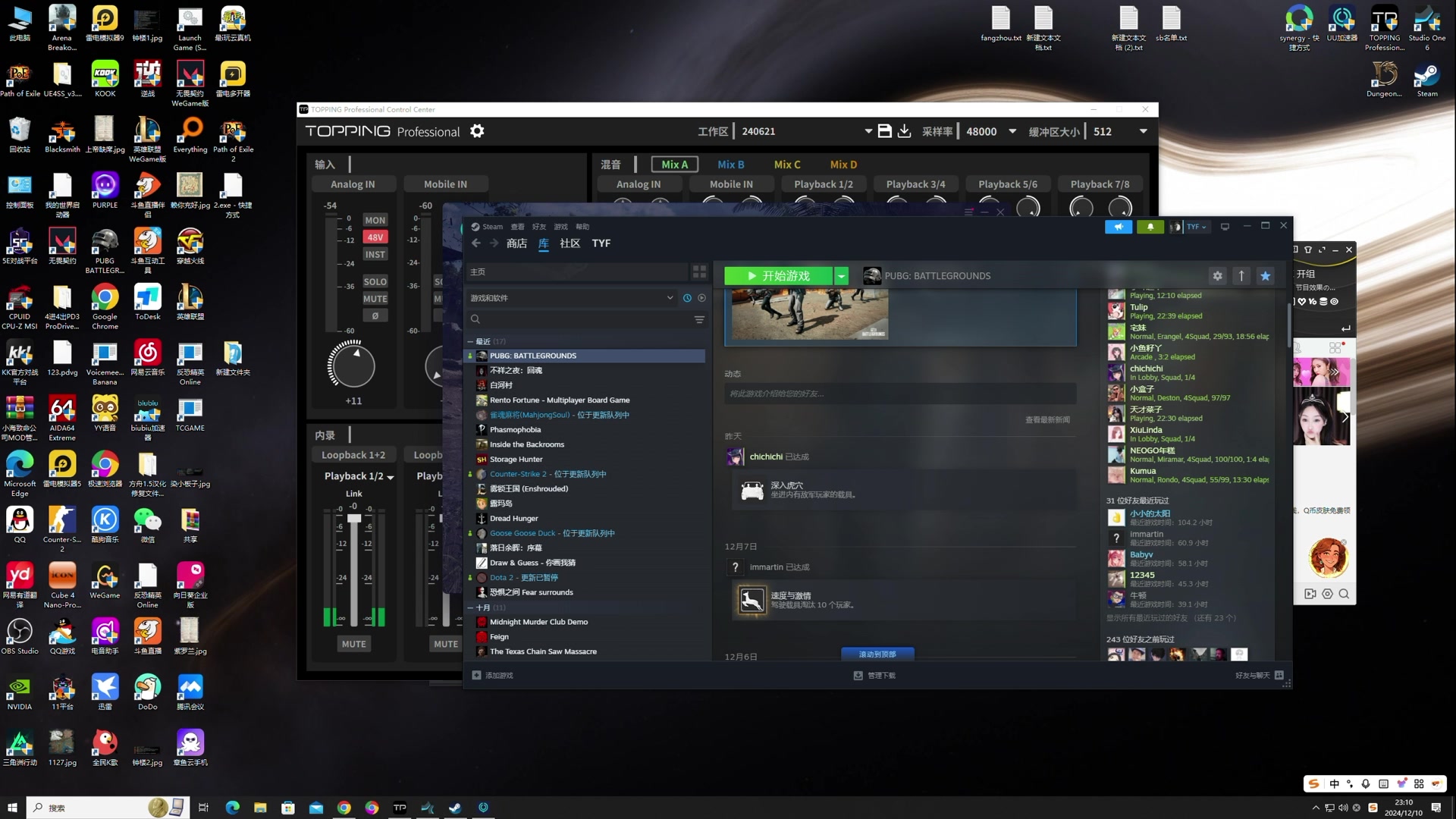Open advanced filter icon beside library search
1456x819 pixels.
click(x=699, y=320)
